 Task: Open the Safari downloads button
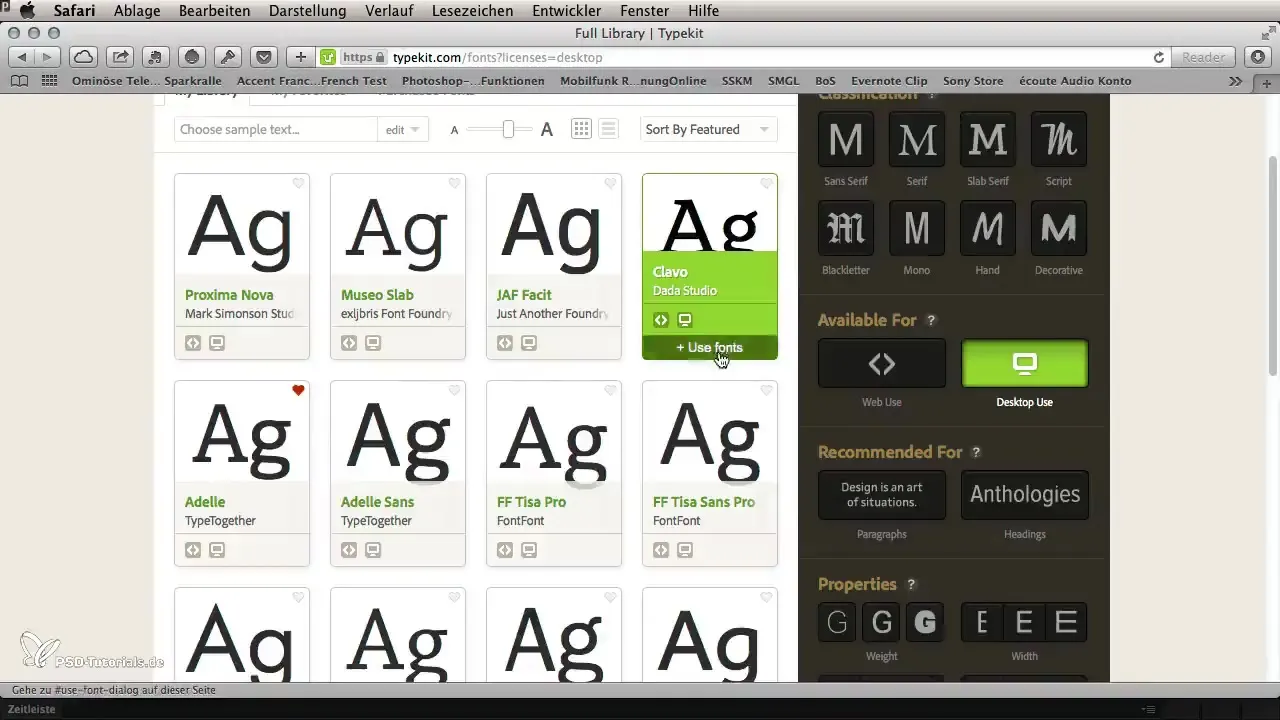click(1257, 57)
